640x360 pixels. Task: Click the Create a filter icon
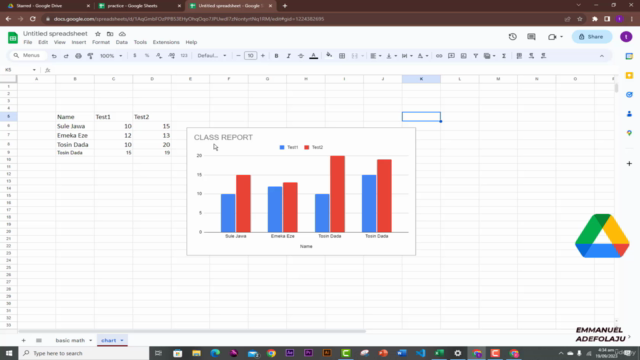(x=476, y=56)
